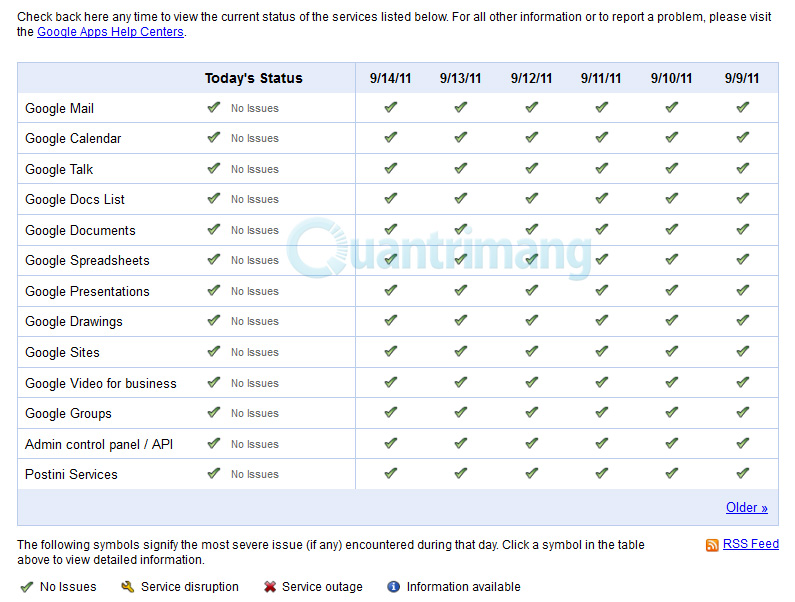
Task: Click Google Calendar checkmark under 9/13/11
Action: tap(461, 138)
